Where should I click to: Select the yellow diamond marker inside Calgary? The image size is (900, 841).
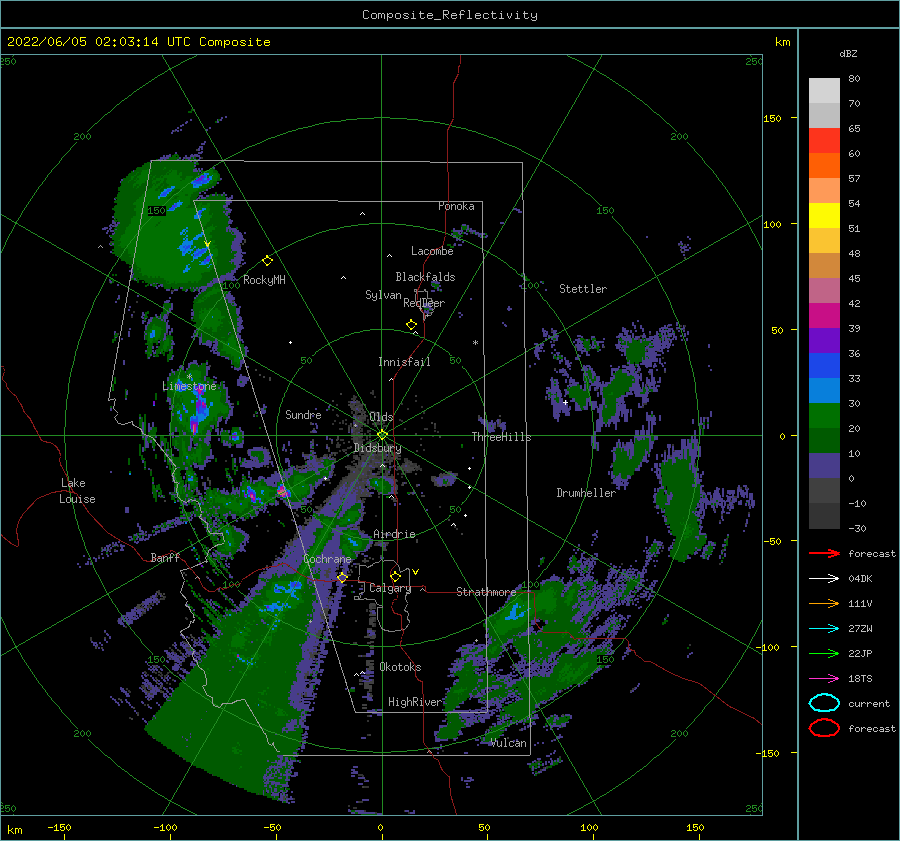click(x=395, y=576)
